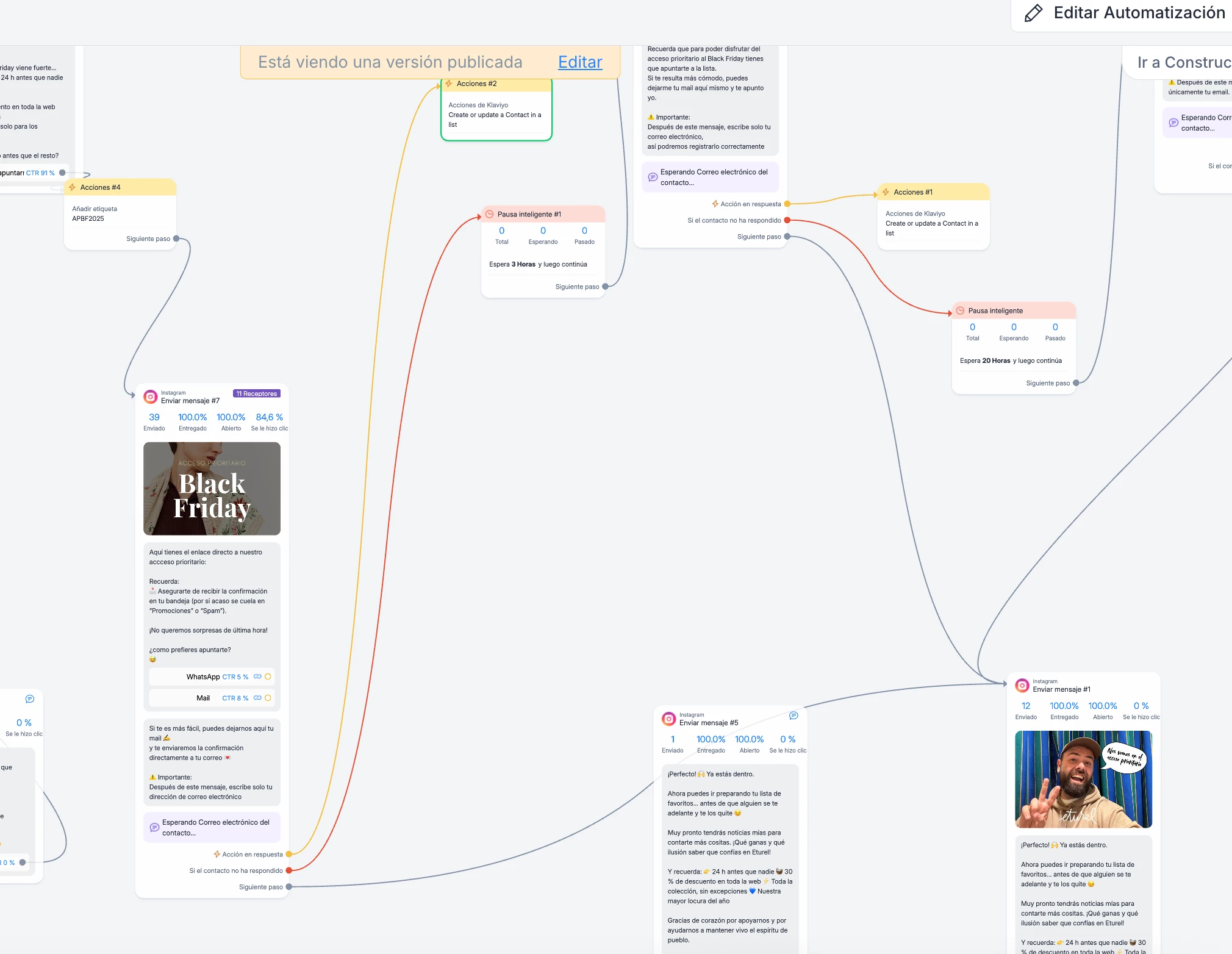Click the Editar link in the banner

click(579, 62)
